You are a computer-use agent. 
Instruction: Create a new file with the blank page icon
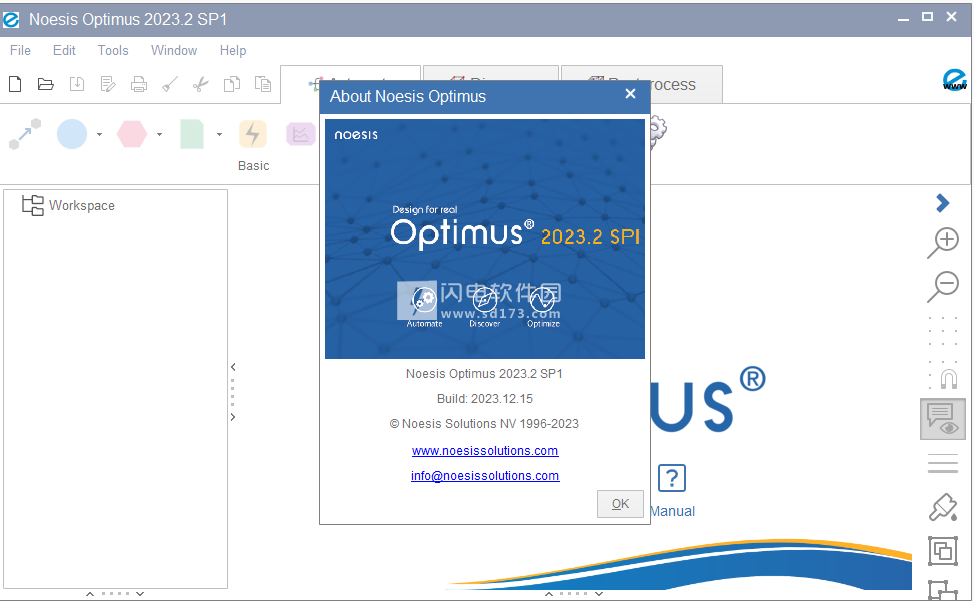[x=15, y=84]
